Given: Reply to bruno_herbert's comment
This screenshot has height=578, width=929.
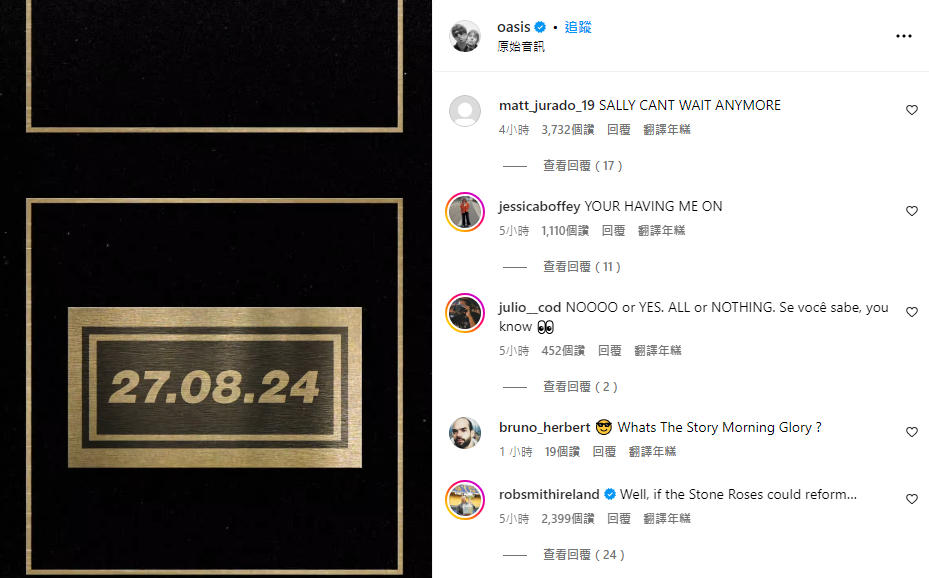Looking at the screenshot, I should tap(604, 452).
